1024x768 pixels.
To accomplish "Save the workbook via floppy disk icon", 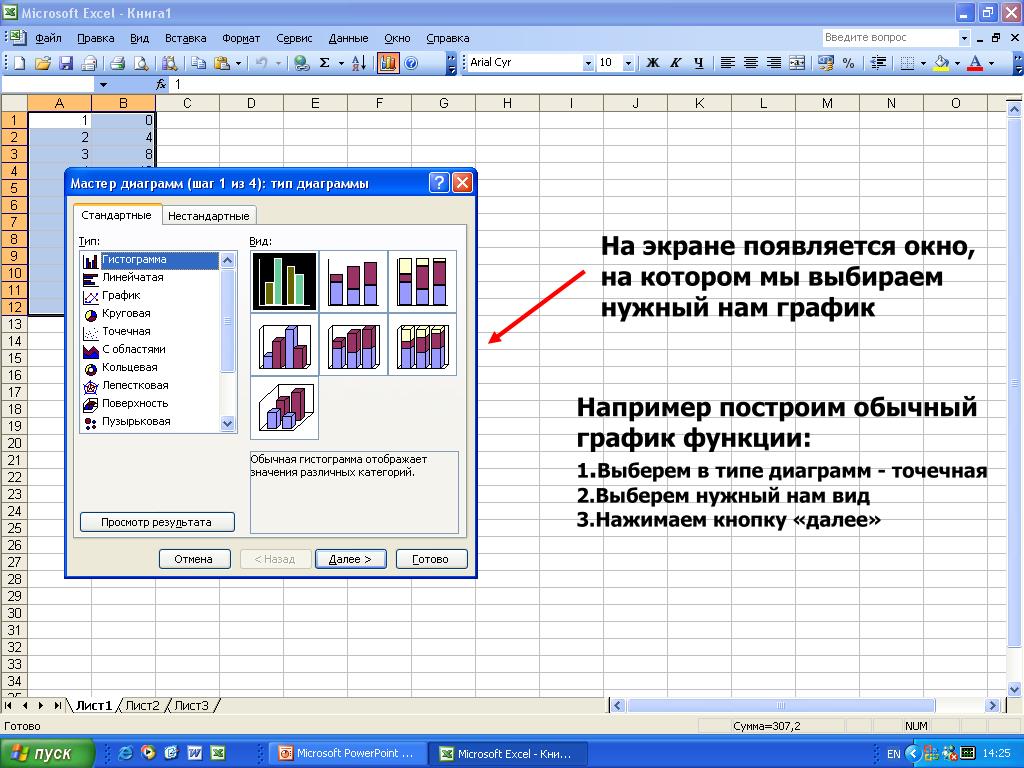I will click(65, 63).
